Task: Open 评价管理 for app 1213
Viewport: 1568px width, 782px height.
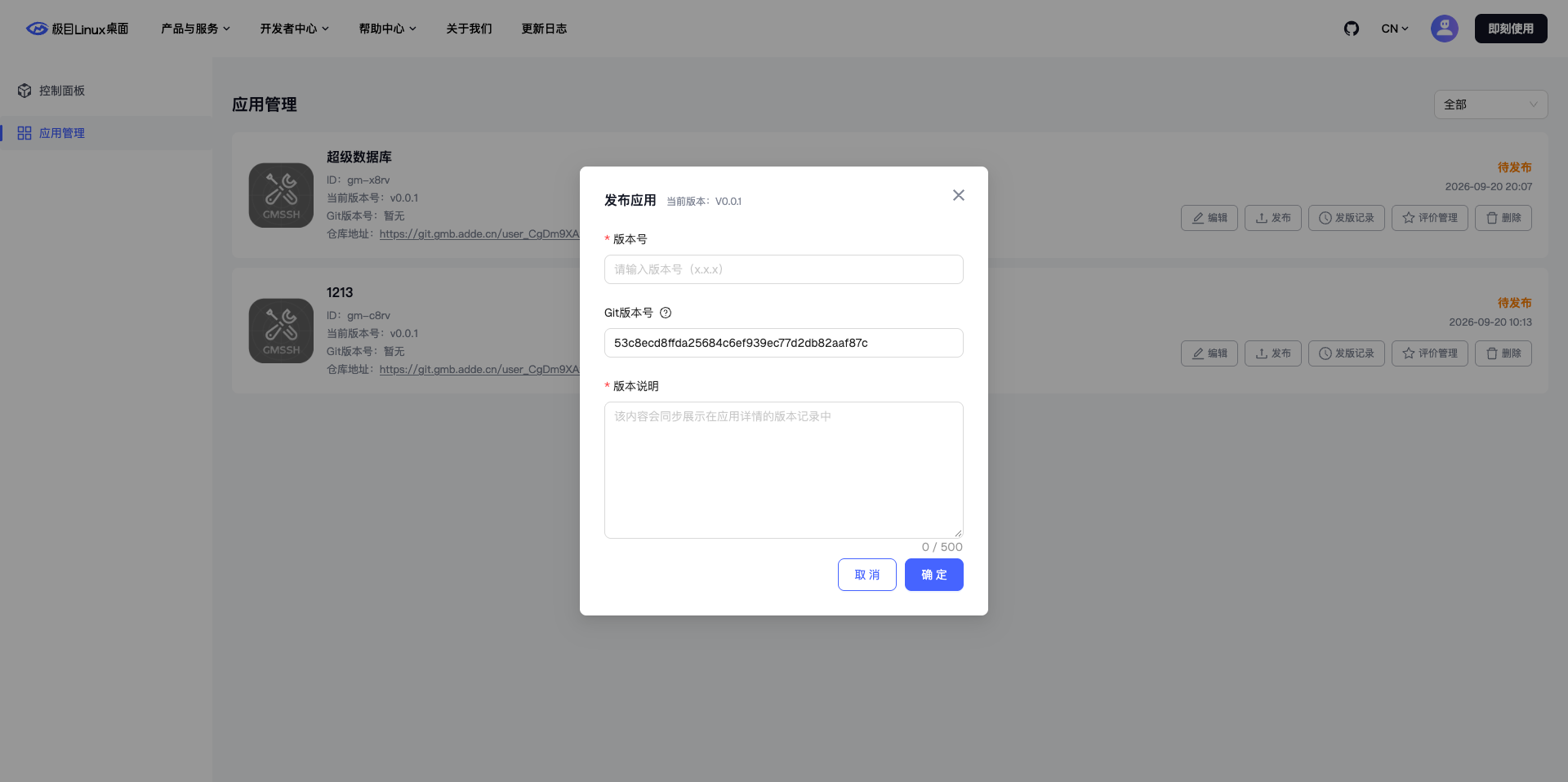Action: coord(1430,353)
